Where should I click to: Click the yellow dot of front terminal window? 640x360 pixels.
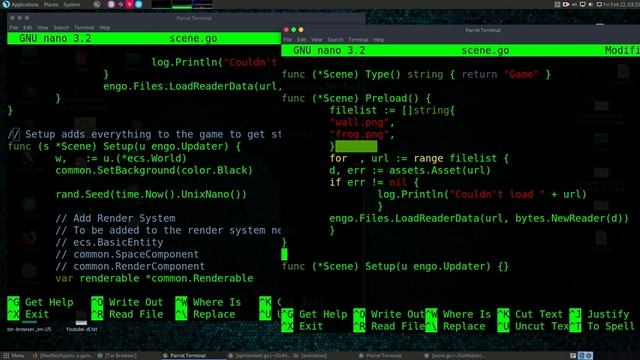(x=301, y=30)
